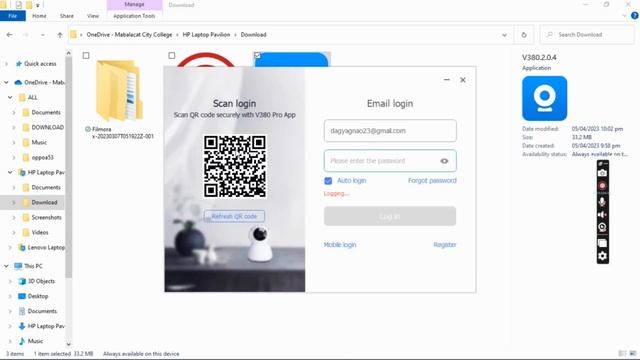Click the Log in button
This screenshot has width=640, height=360.
click(390, 216)
